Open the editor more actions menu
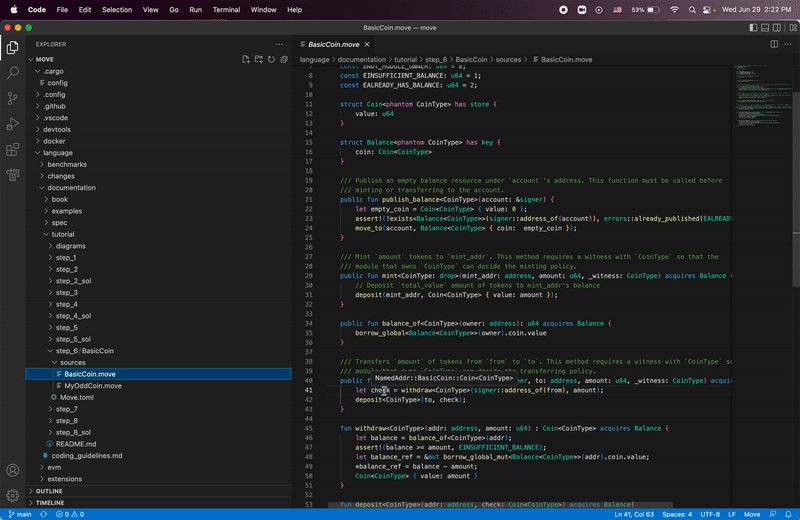 coord(788,44)
